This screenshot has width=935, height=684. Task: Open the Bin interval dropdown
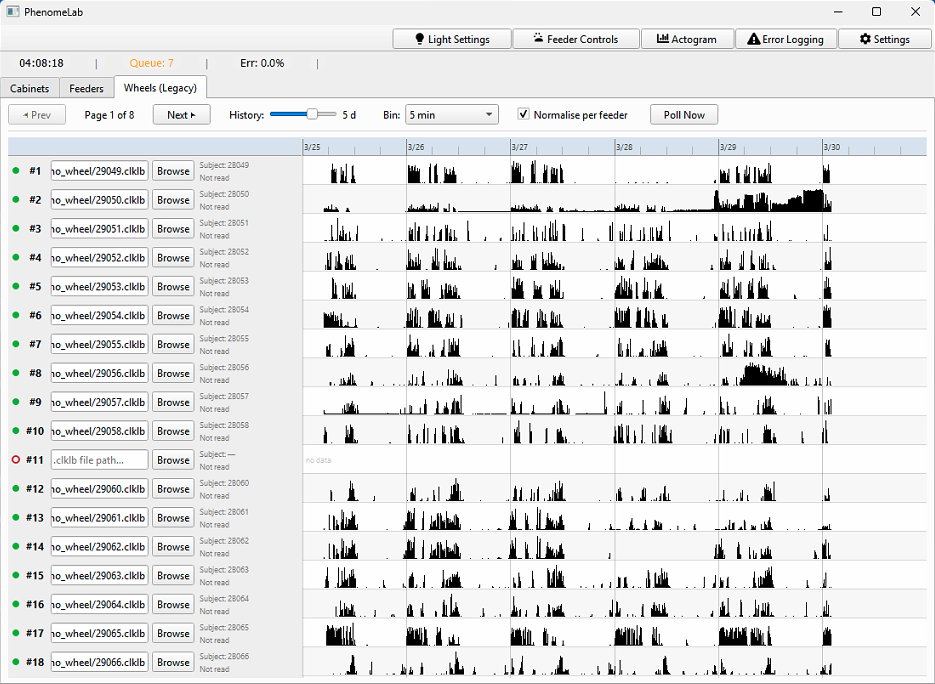pos(451,114)
